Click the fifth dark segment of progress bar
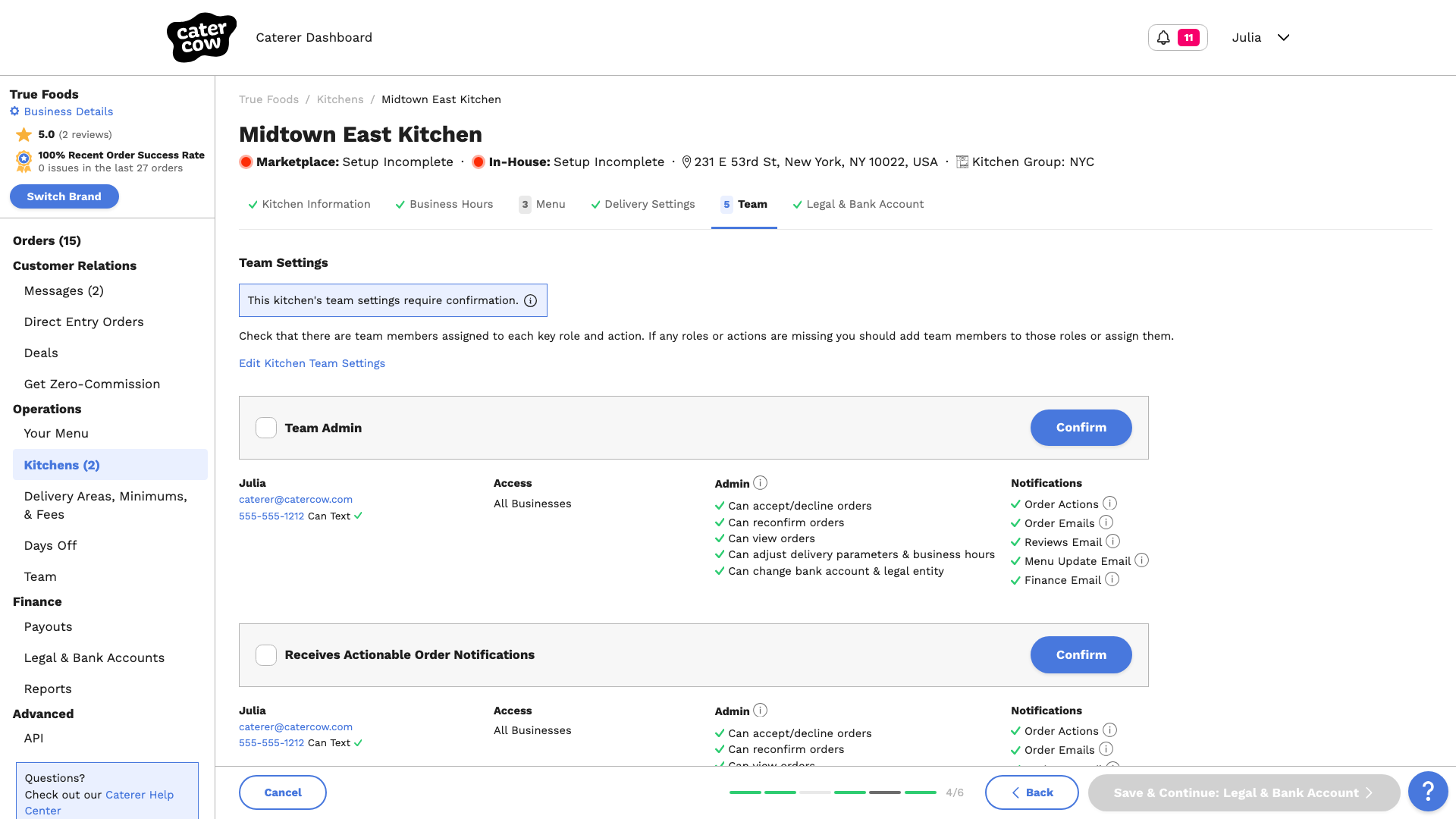Image resolution: width=1456 pixels, height=819 pixels. coord(885,792)
